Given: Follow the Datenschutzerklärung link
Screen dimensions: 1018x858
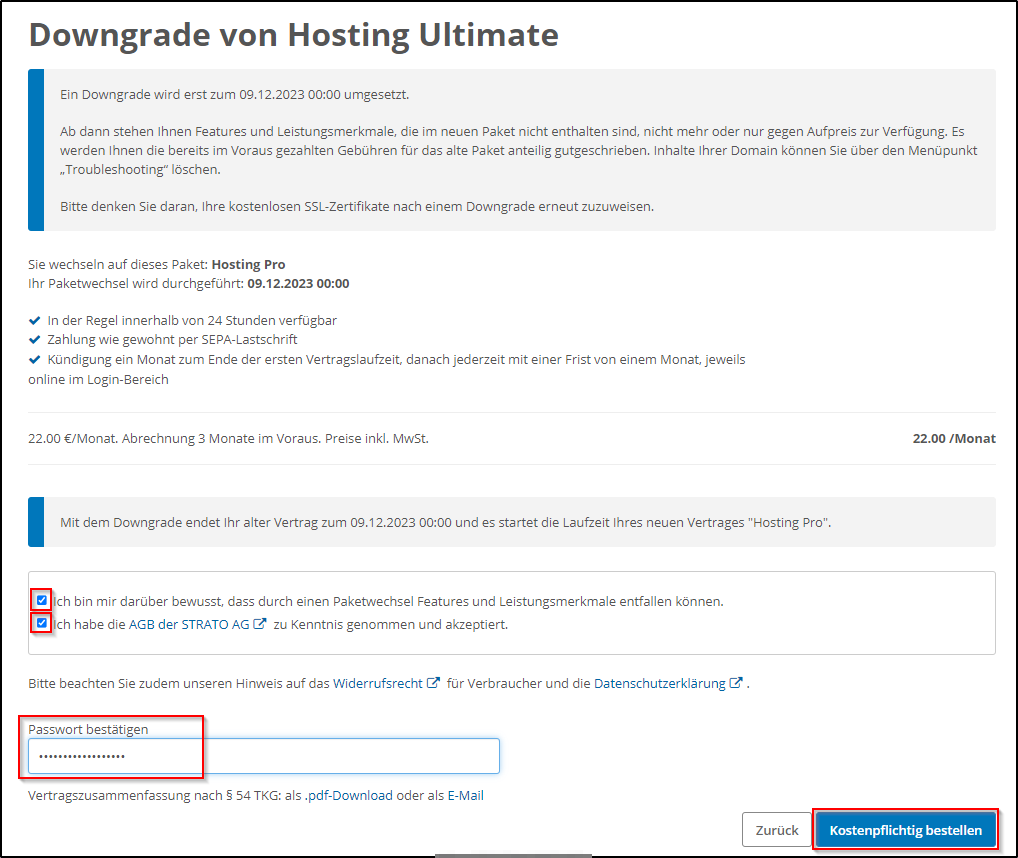Looking at the screenshot, I should coord(659,684).
